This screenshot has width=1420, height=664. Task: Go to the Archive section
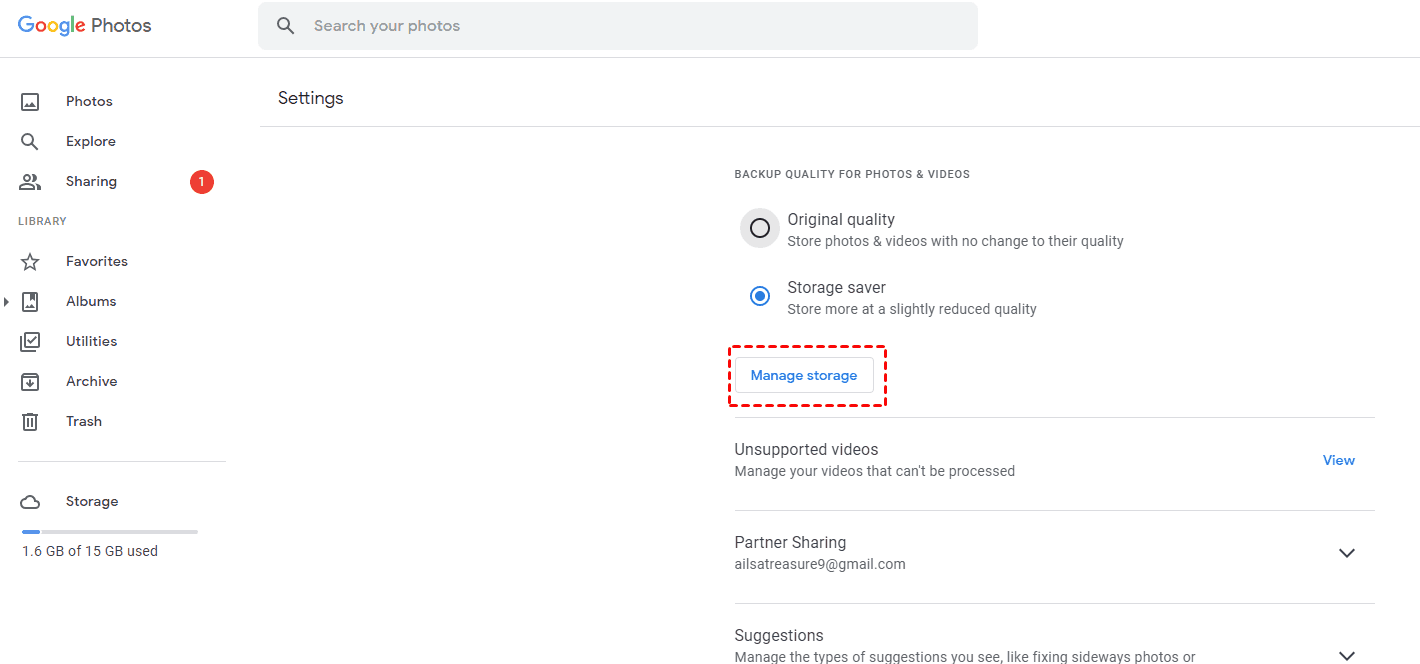coord(91,382)
